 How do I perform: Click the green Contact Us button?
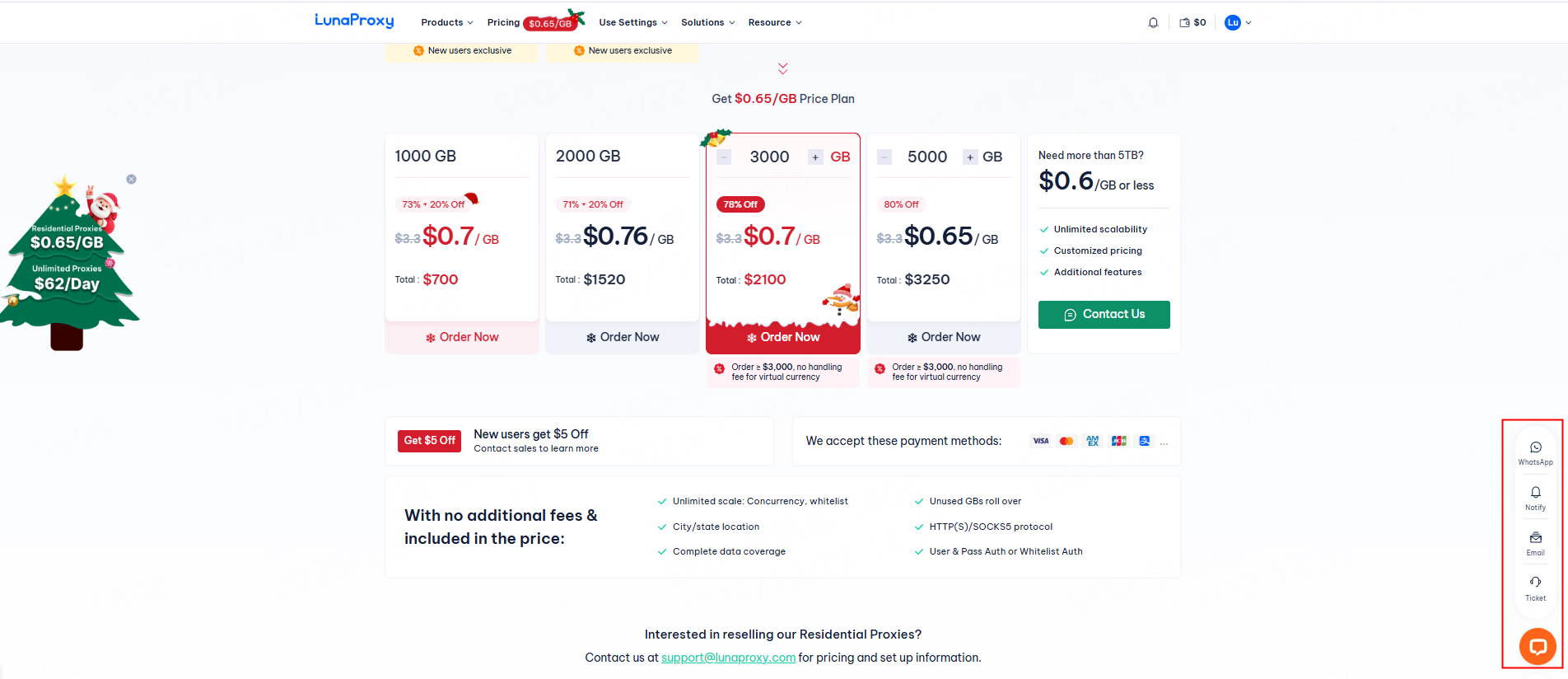coord(1104,315)
